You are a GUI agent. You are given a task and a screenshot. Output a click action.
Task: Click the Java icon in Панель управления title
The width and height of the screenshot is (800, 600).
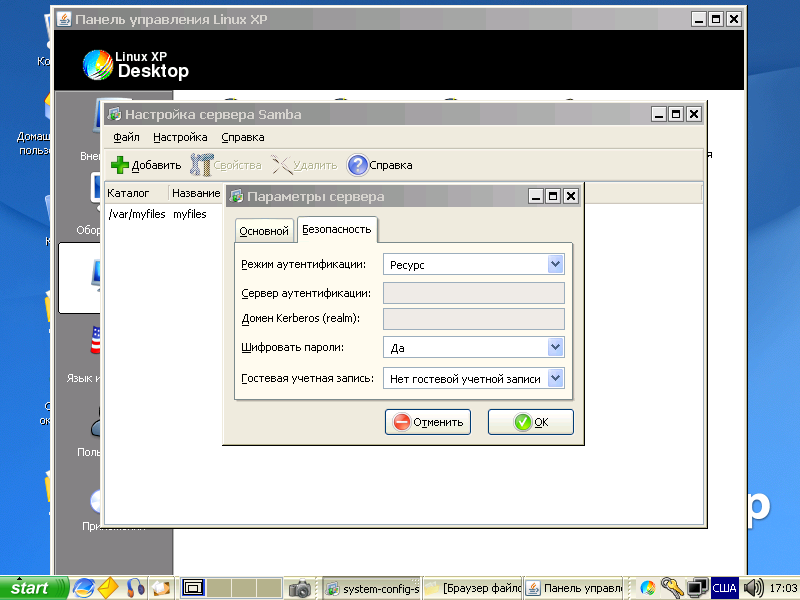[x=64, y=19]
